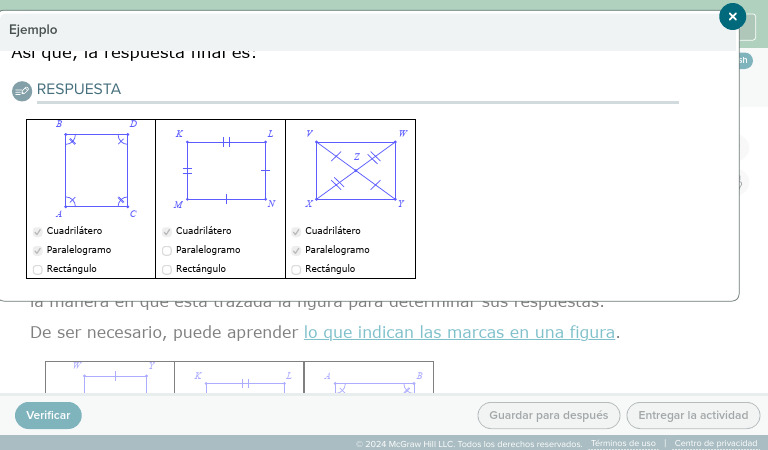The width and height of the screenshot is (768, 450).
Task: Click the McGraw Hill copyright text
Action: (x=469, y=444)
